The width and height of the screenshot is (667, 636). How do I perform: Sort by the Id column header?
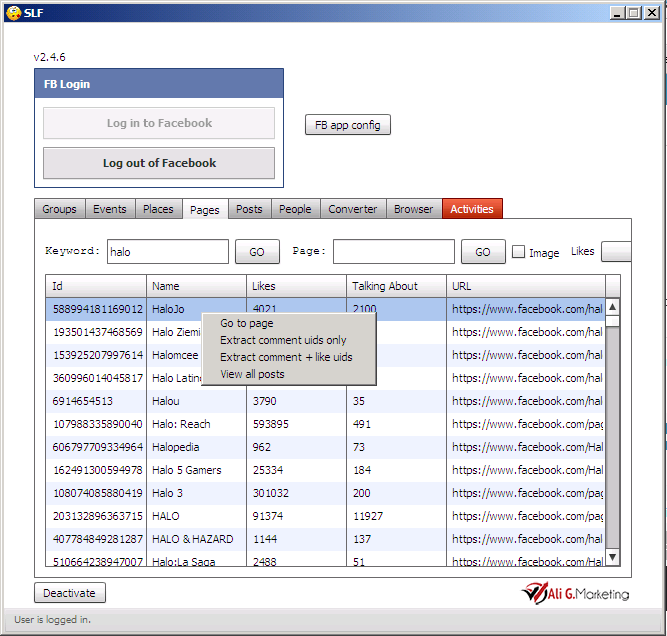96,286
